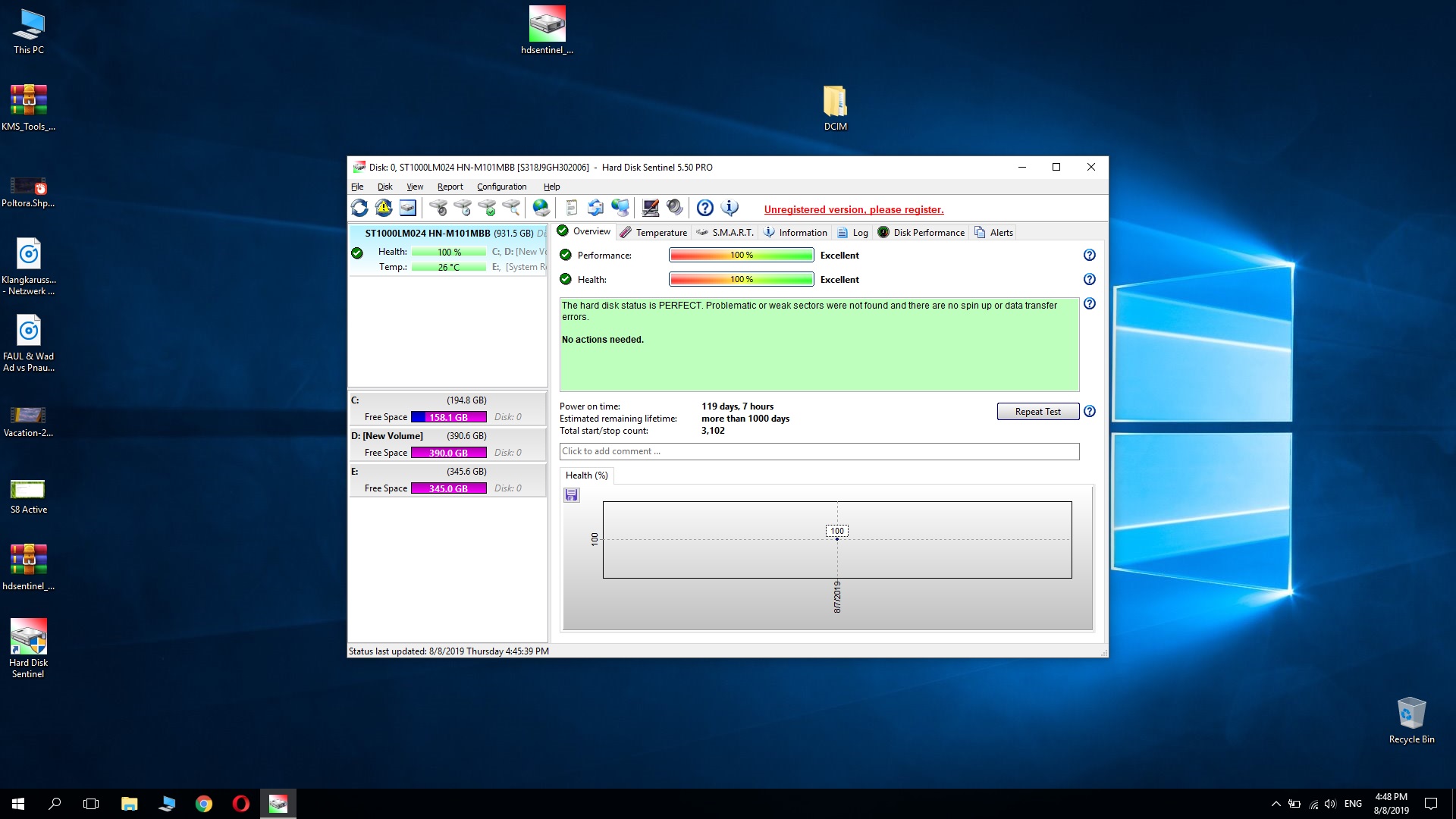Viewport: 1456px width, 819px height.
Task: Select the C: drive free space bar
Action: 449,417
